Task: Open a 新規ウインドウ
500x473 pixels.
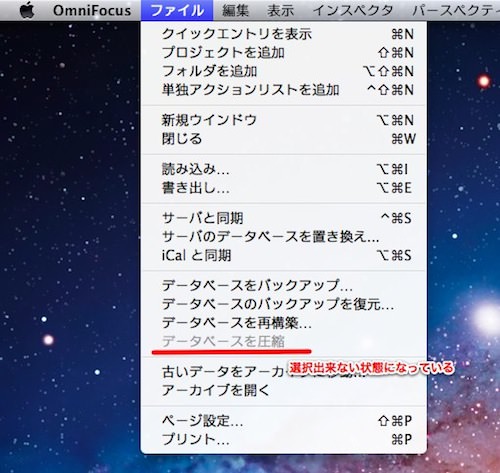Action: click(x=284, y=120)
